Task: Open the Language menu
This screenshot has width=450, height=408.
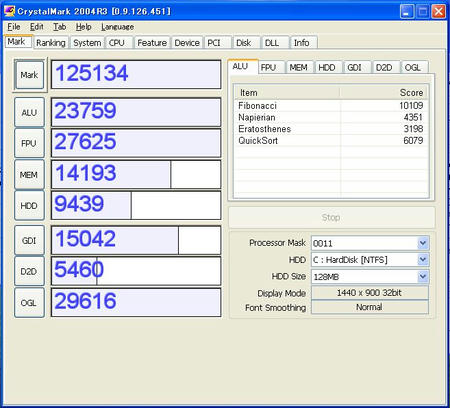Action: pyautogui.click(x=118, y=27)
